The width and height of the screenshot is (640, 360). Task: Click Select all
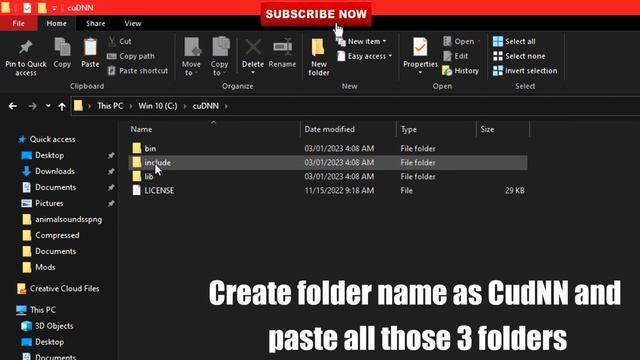coord(514,41)
